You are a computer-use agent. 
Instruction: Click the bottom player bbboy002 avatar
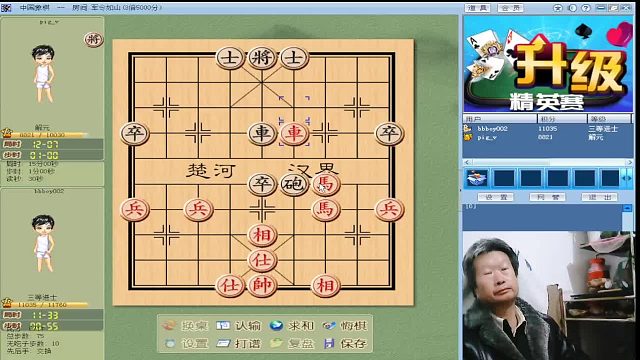coord(43,243)
